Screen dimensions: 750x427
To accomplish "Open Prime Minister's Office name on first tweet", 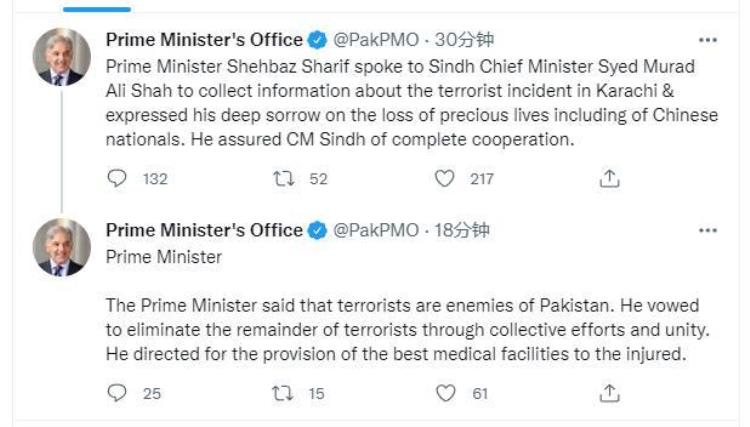I will pyautogui.click(x=204, y=40).
